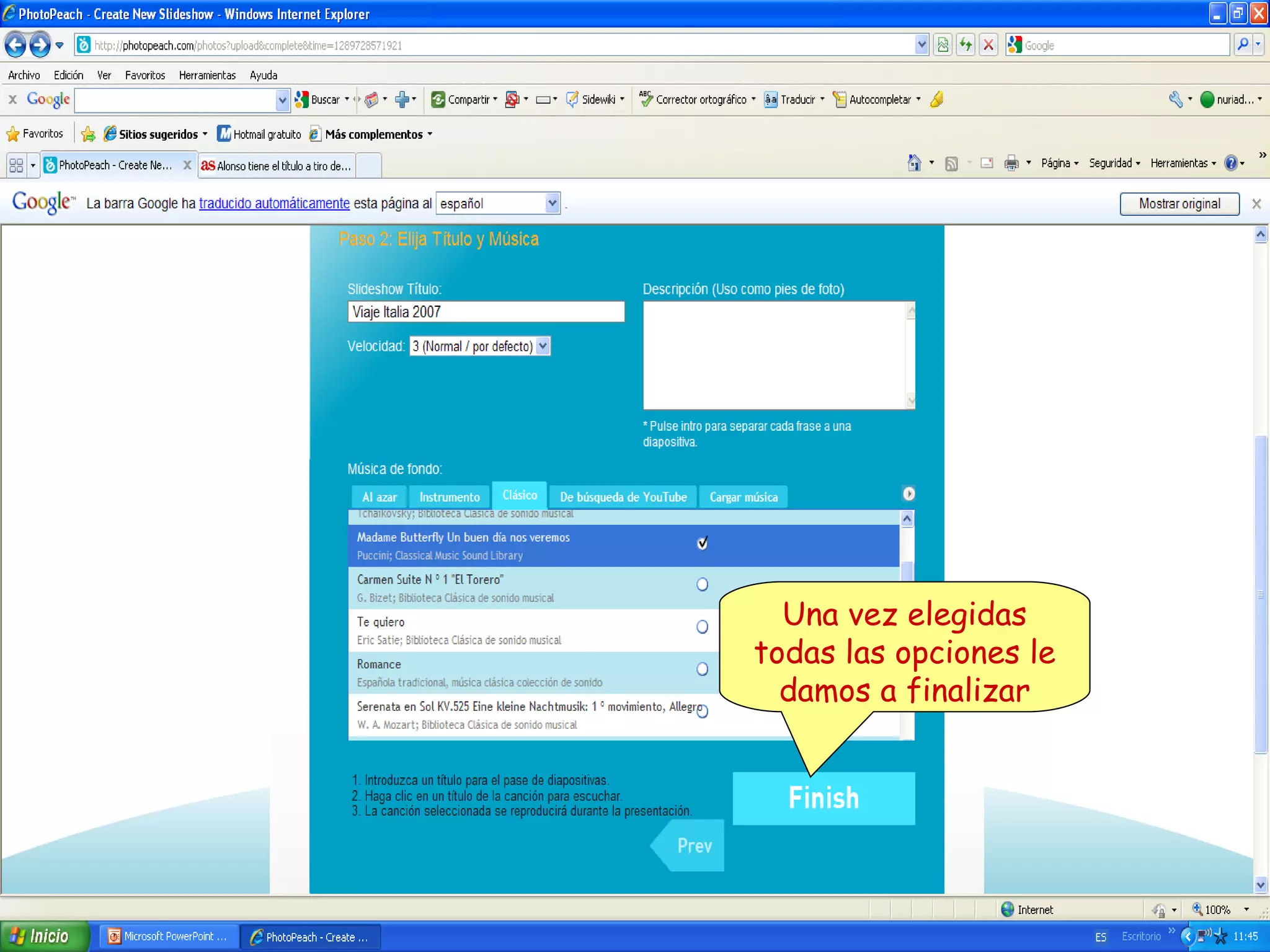Click the Sidewiki toolbar icon
The width and height of the screenshot is (1270, 952).
click(x=572, y=99)
